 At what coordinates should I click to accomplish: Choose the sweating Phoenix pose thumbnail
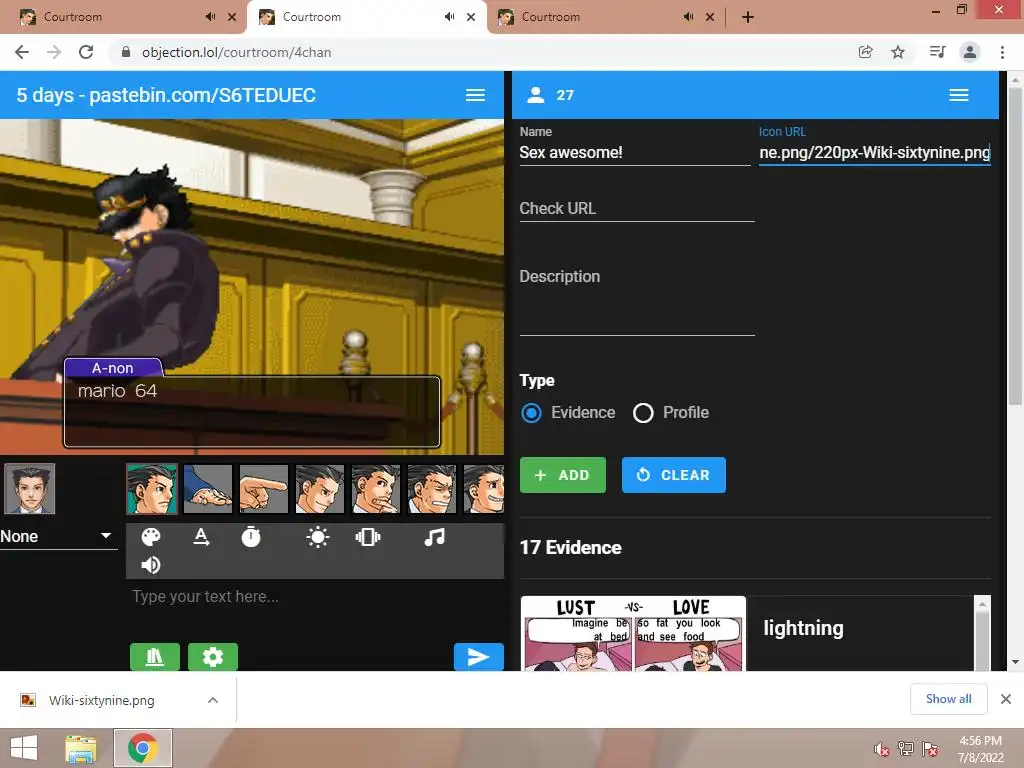[432, 488]
